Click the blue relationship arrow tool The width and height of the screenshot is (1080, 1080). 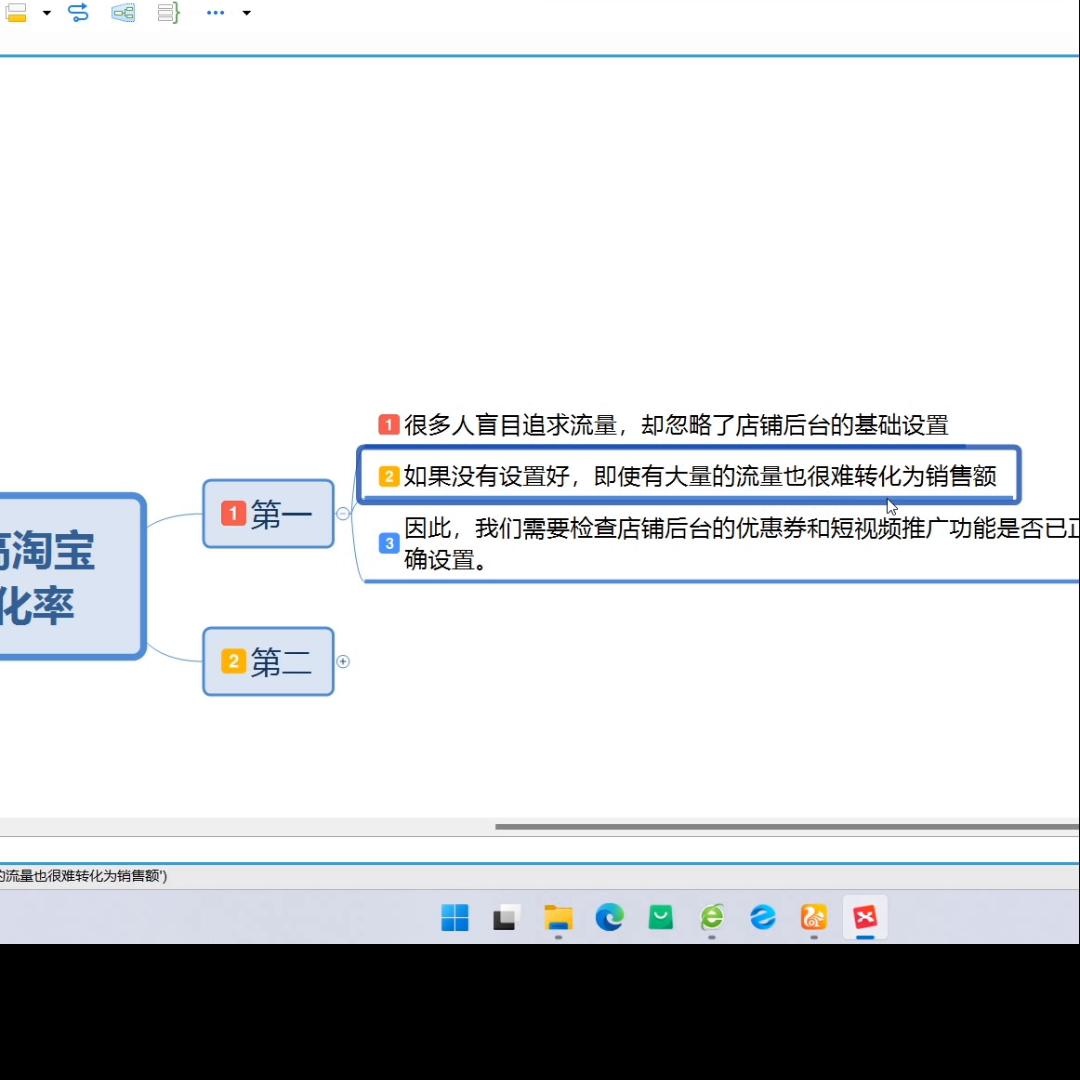[x=79, y=12]
